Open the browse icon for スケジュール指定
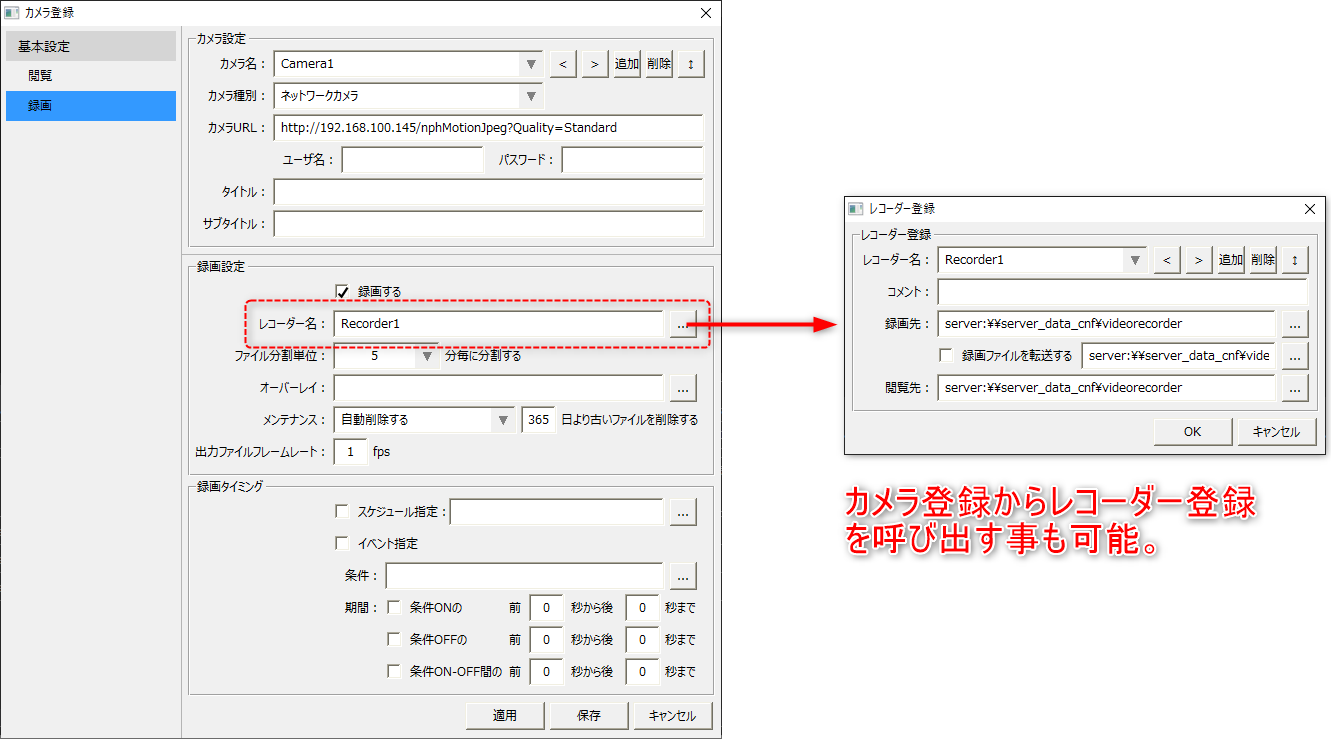Viewport: 1331px width, 739px height. 683,511
